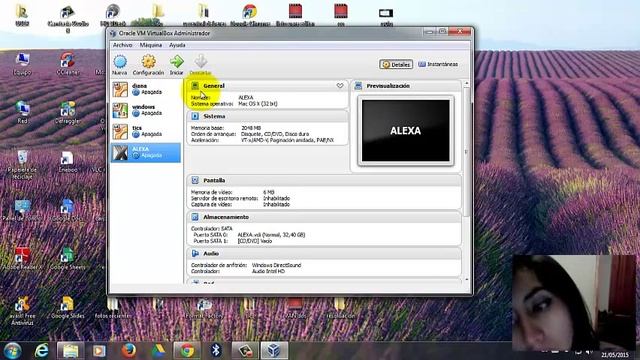The image size is (640, 360).
Task: Click the ALEXA preview thumbnail
Action: tap(406, 131)
